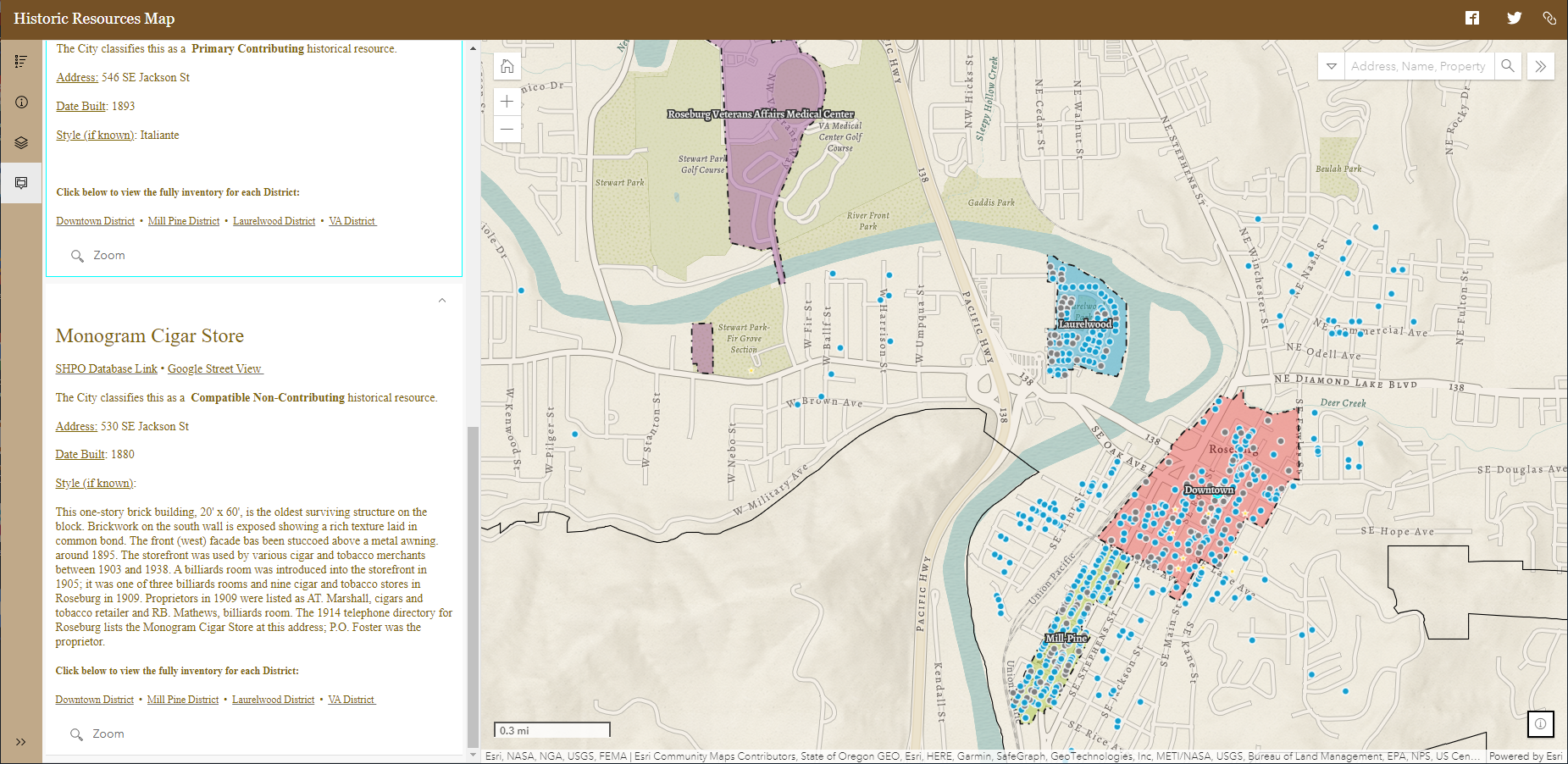
Task: Open search source dropdown arrow
Action: pyautogui.click(x=1332, y=66)
